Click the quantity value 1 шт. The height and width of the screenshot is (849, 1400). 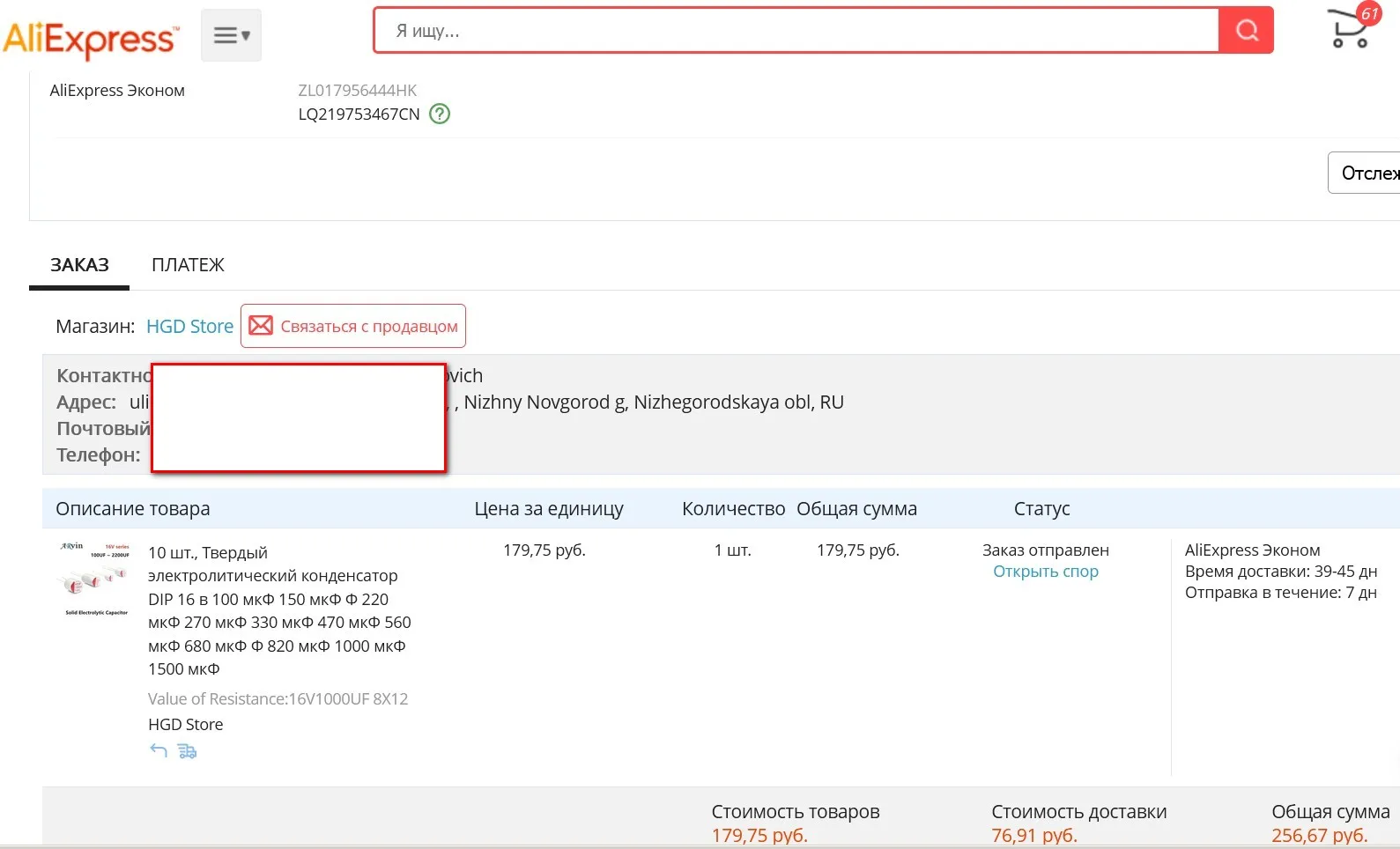(732, 550)
